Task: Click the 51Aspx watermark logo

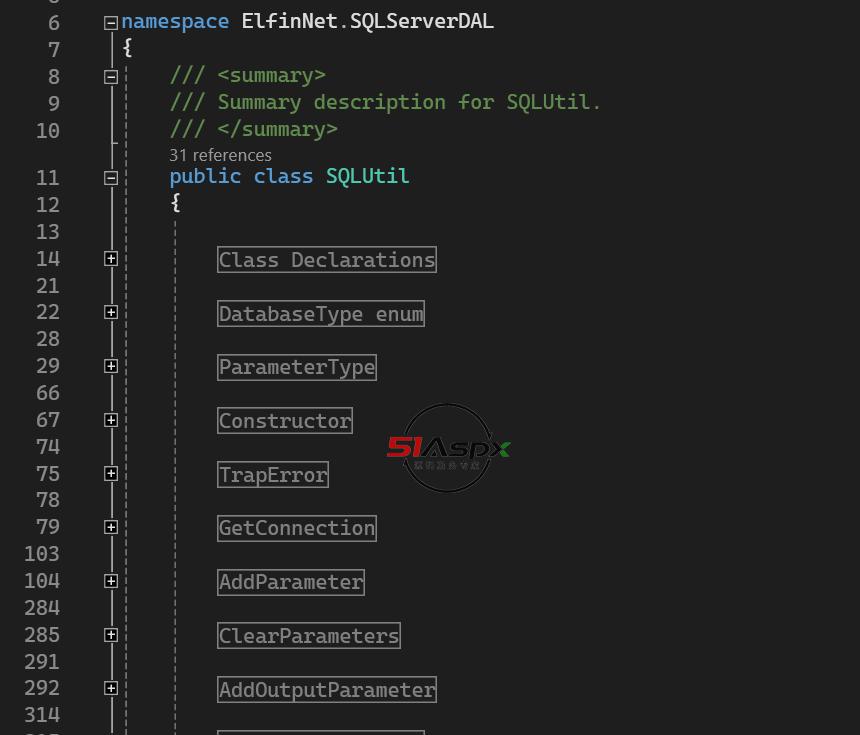Action: coord(448,448)
